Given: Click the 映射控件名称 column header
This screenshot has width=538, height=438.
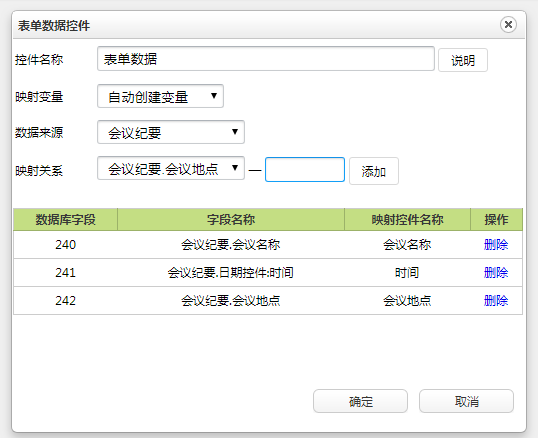Looking at the screenshot, I should coord(407,220).
